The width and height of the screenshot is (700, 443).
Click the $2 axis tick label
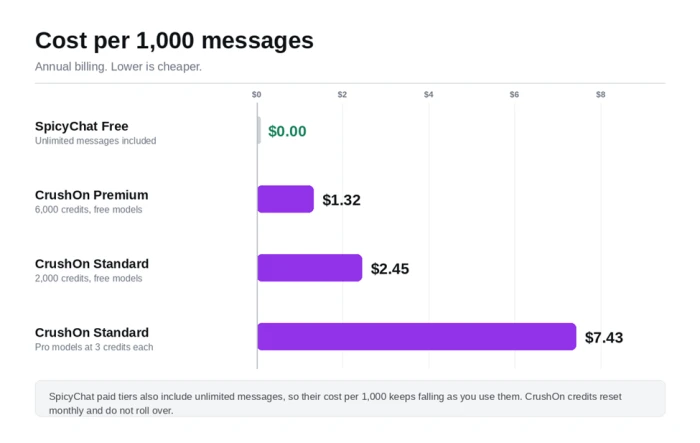coord(342,94)
